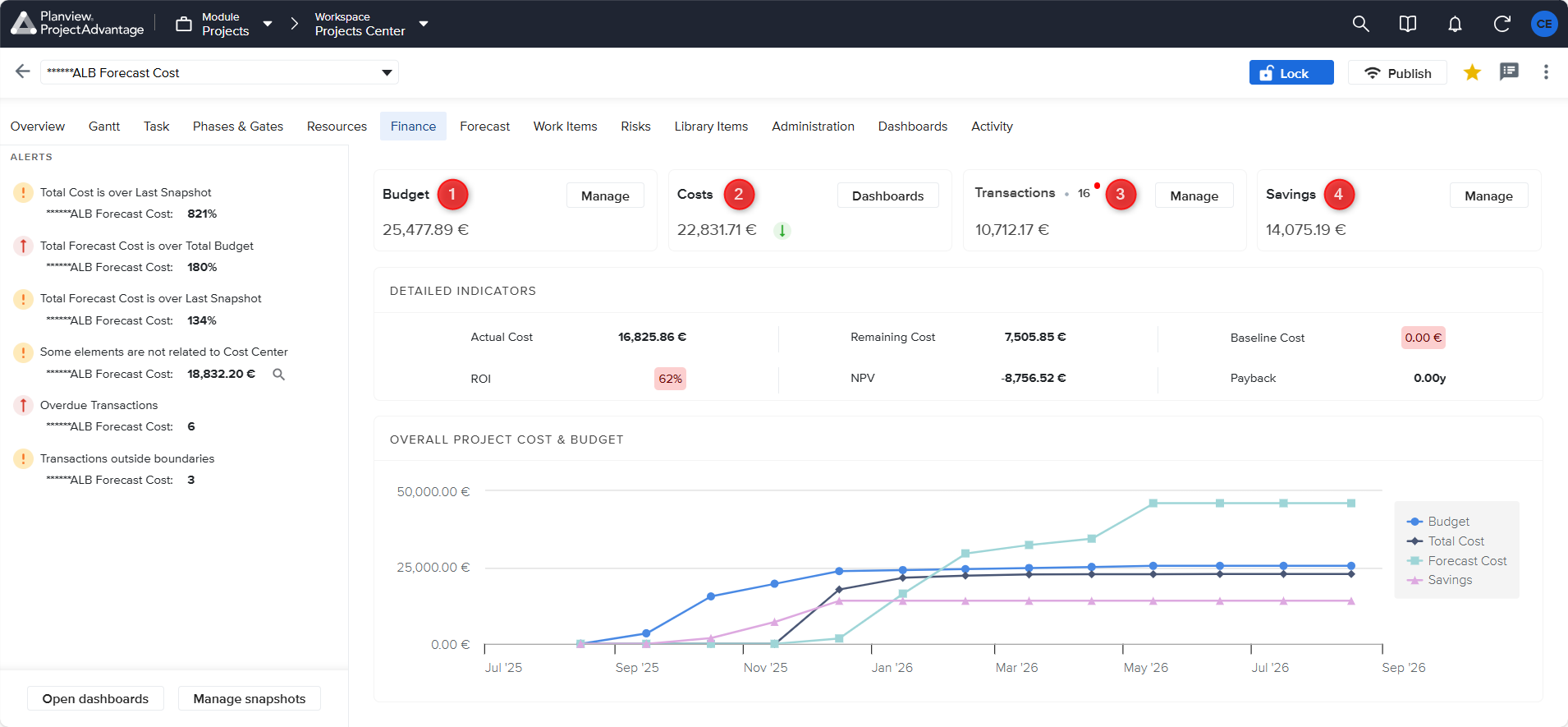Click the refresh icon in header

[x=1502, y=24]
